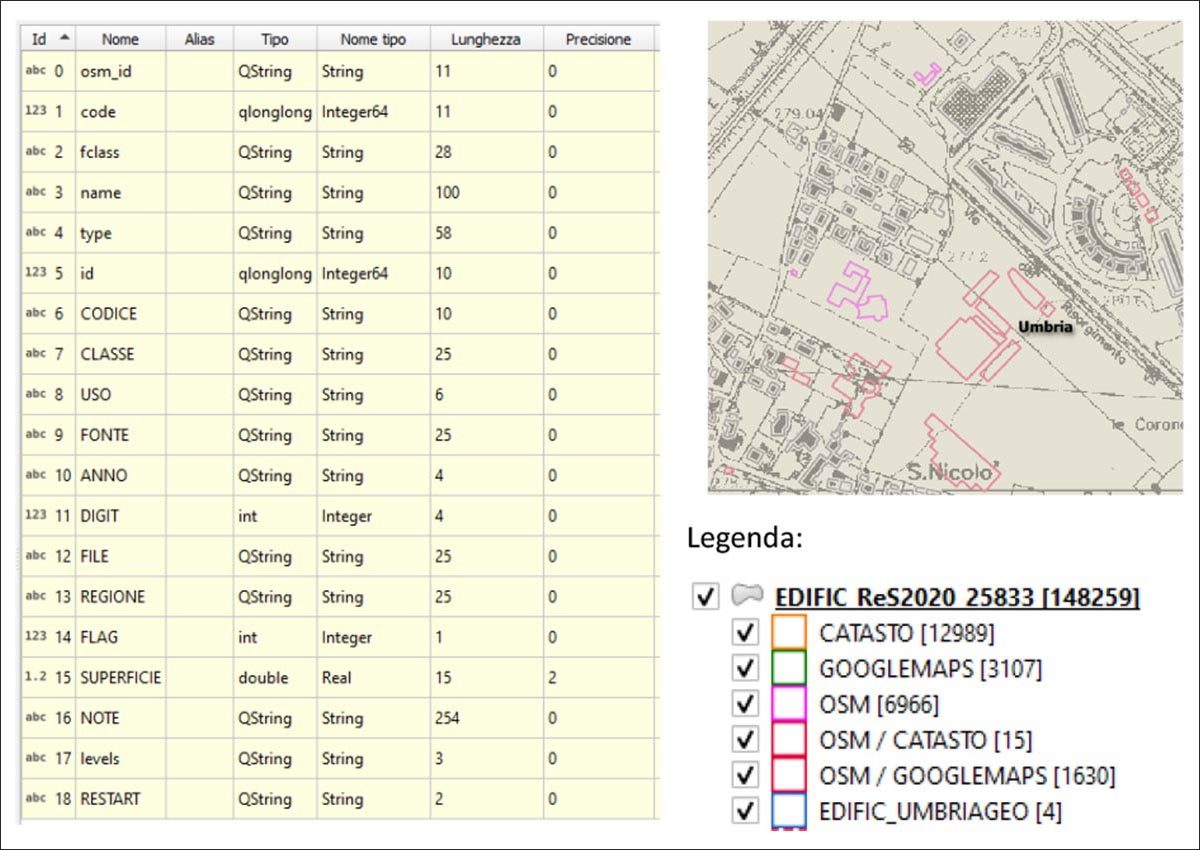Screen dimensions: 1200x850
Task: Click the 100 length value for name
Action: (x=447, y=193)
